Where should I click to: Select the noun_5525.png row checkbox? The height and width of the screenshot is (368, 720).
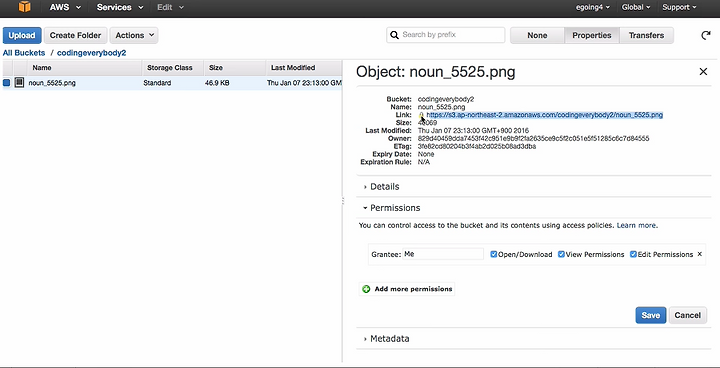[6, 83]
